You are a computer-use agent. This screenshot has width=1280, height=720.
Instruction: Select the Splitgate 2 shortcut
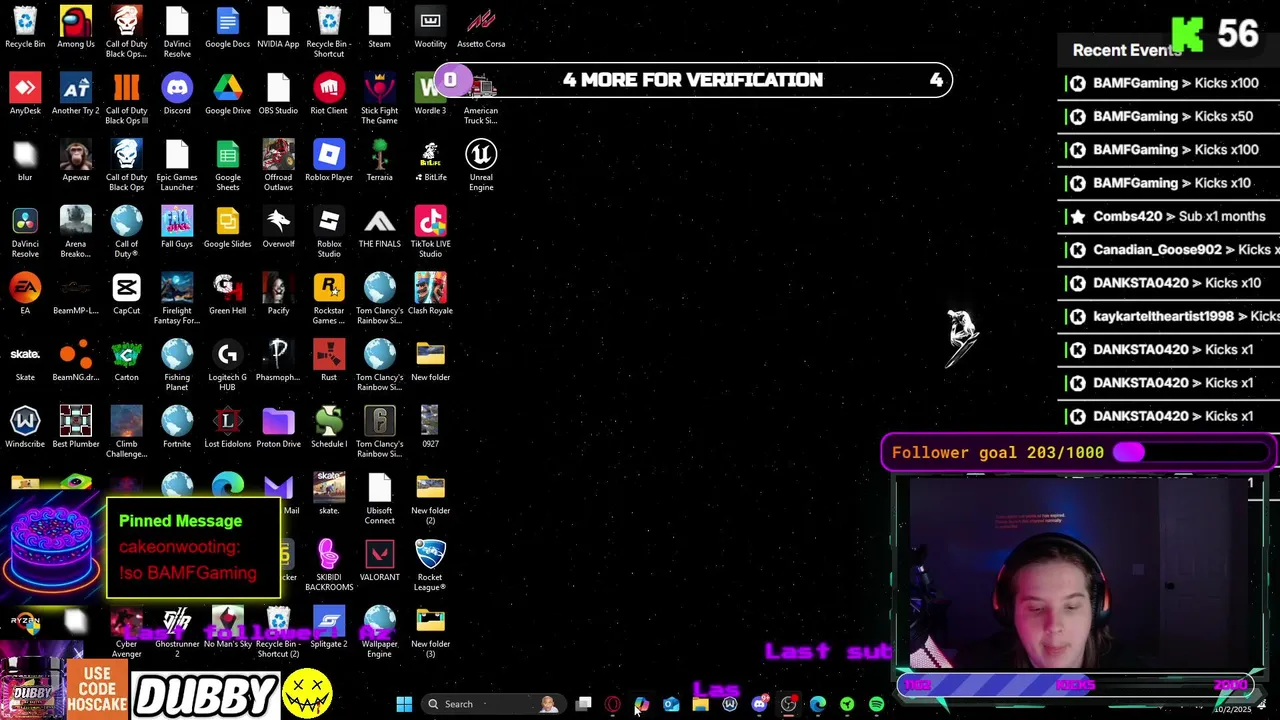pos(329,628)
